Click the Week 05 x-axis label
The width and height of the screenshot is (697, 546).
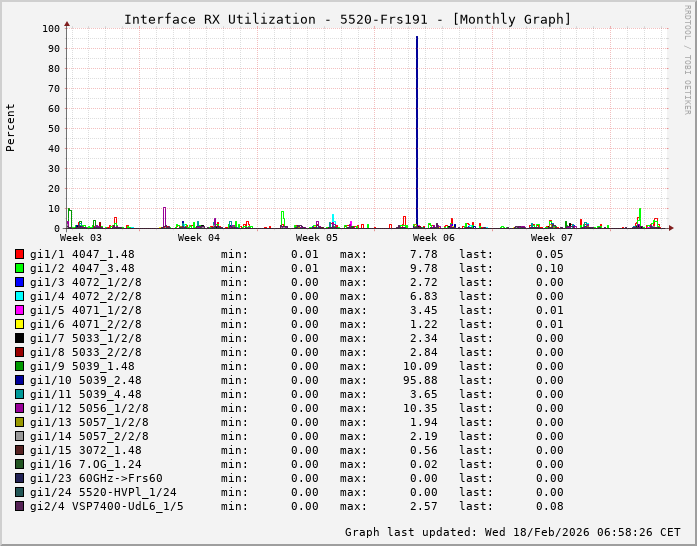pos(317,238)
